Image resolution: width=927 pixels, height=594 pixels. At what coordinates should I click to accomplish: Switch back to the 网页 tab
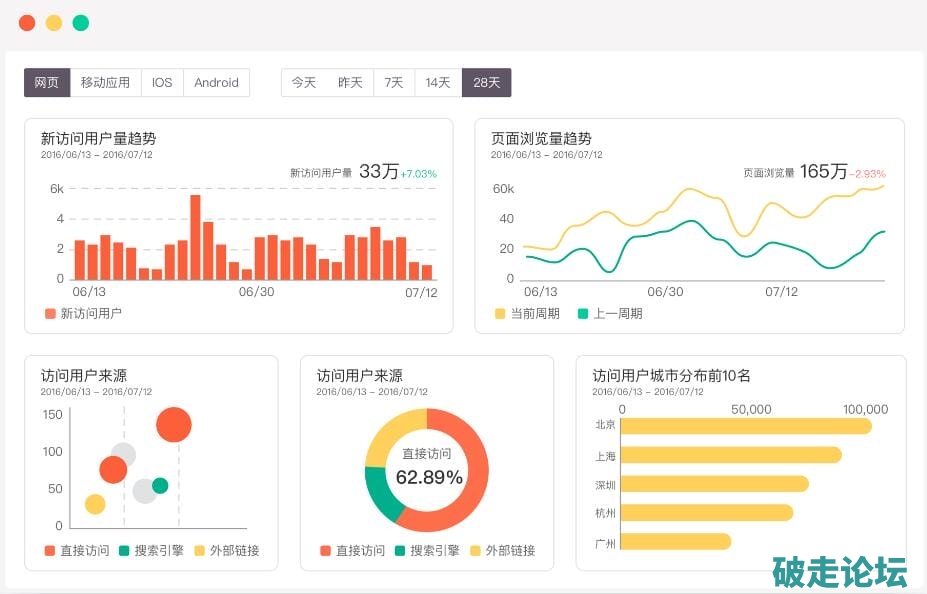pyautogui.click(x=47, y=83)
